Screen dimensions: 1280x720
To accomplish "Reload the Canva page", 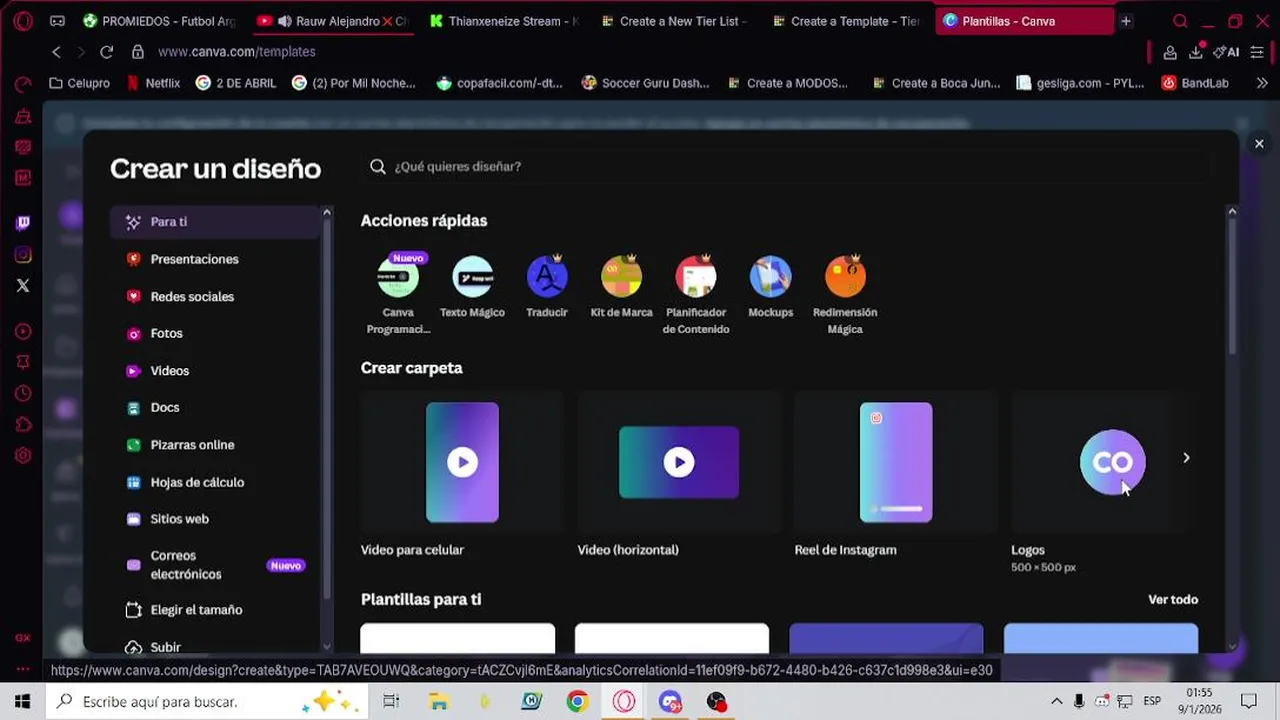I will pyautogui.click(x=107, y=52).
